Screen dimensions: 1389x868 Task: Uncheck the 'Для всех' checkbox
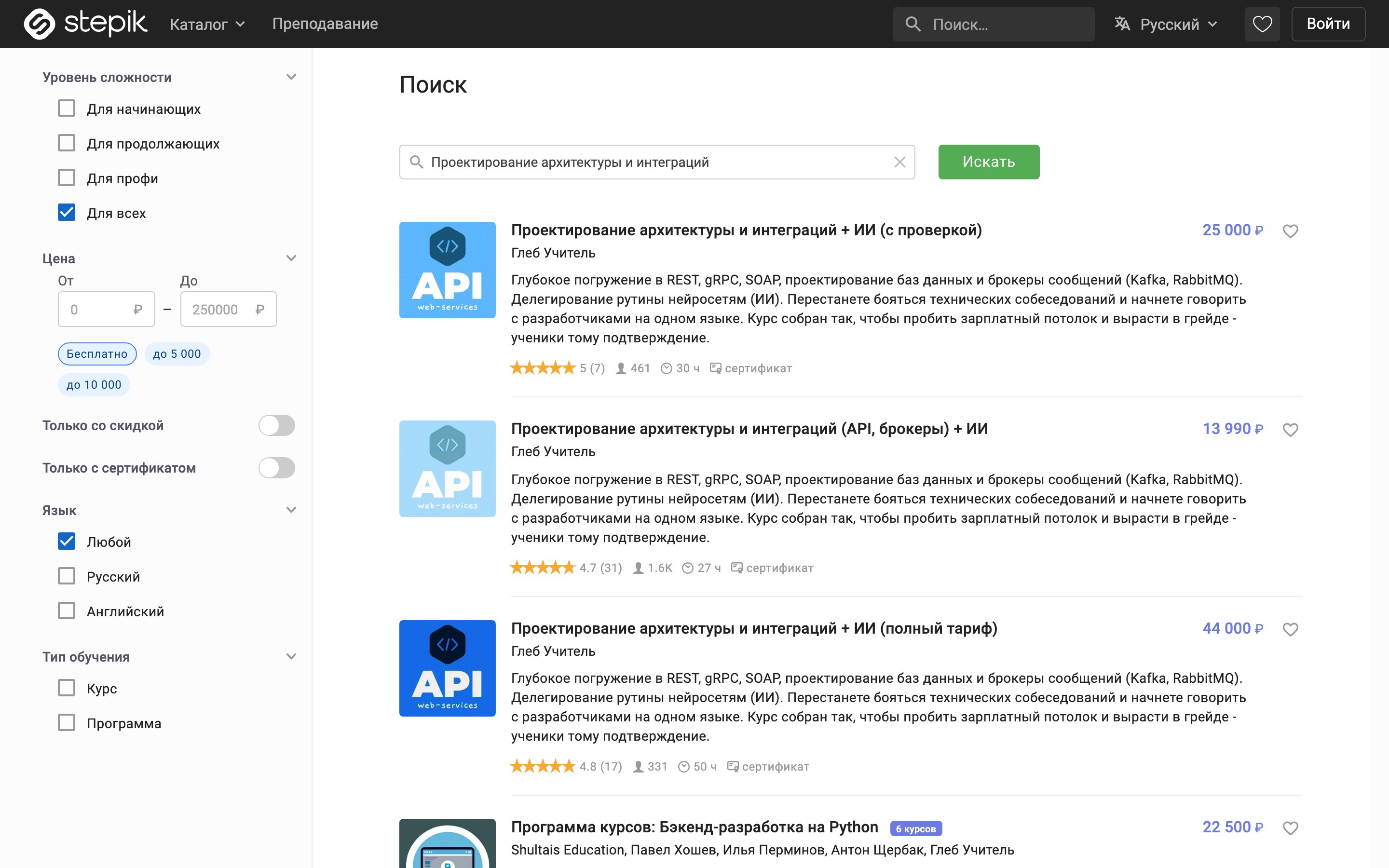[67, 212]
